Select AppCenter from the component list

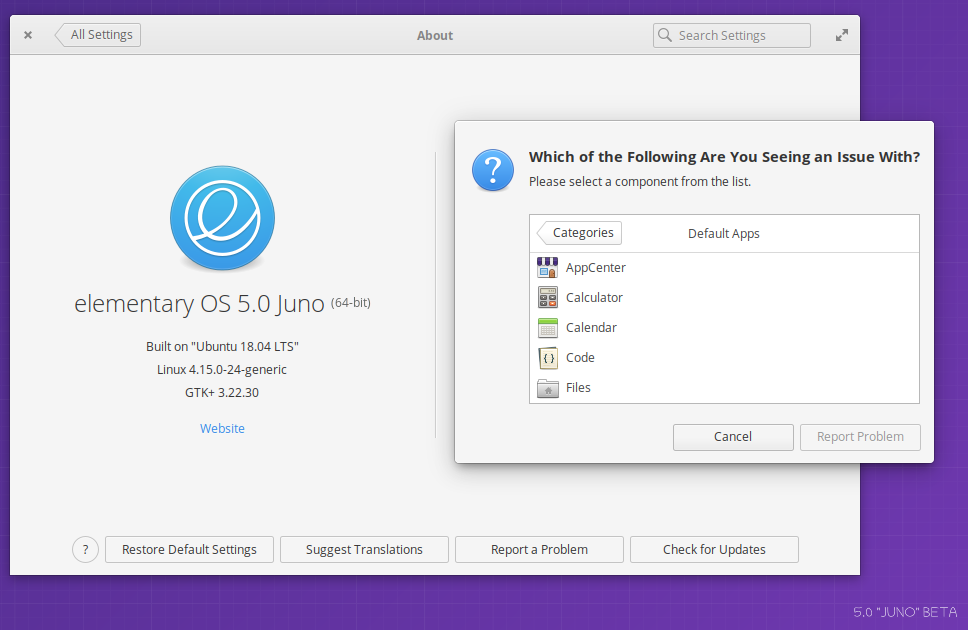click(x=724, y=267)
